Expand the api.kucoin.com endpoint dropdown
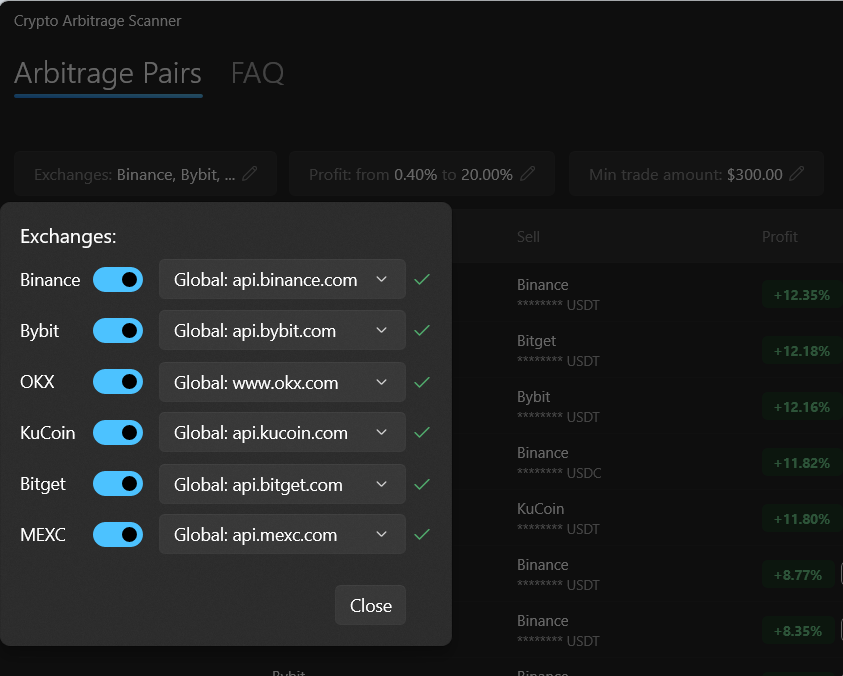 pos(282,432)
